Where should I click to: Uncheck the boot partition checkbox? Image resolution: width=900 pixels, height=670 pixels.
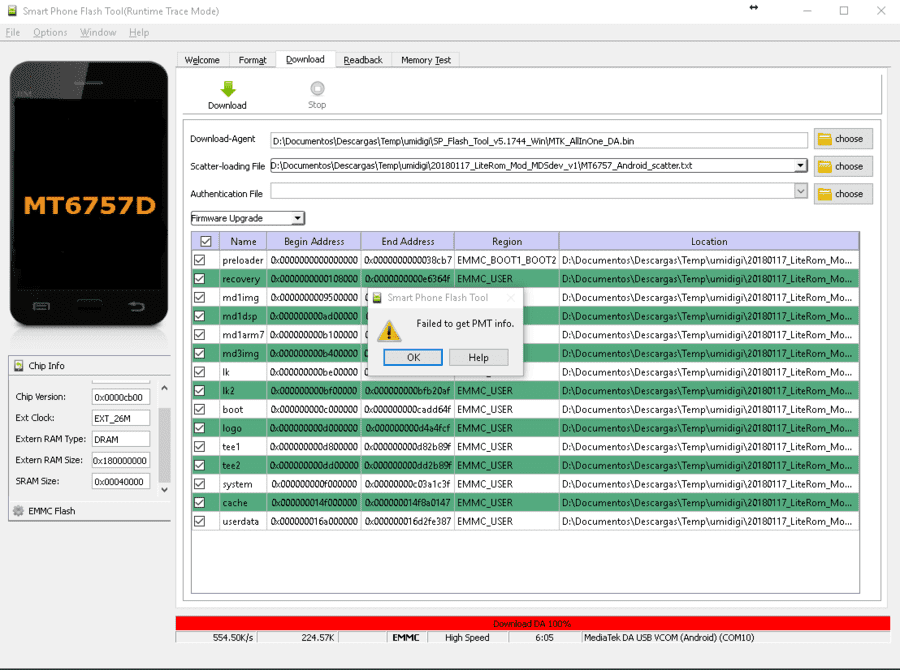click(x=200, y=409)
